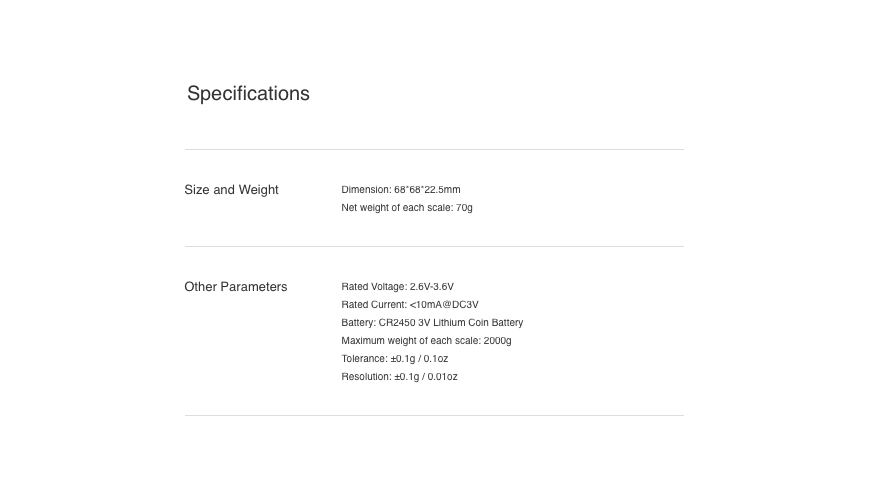This screenshot has width=879, height=494.
Task: Click the Rated Voltage 2.6V-3.6V line
Action: coord(397,287)
